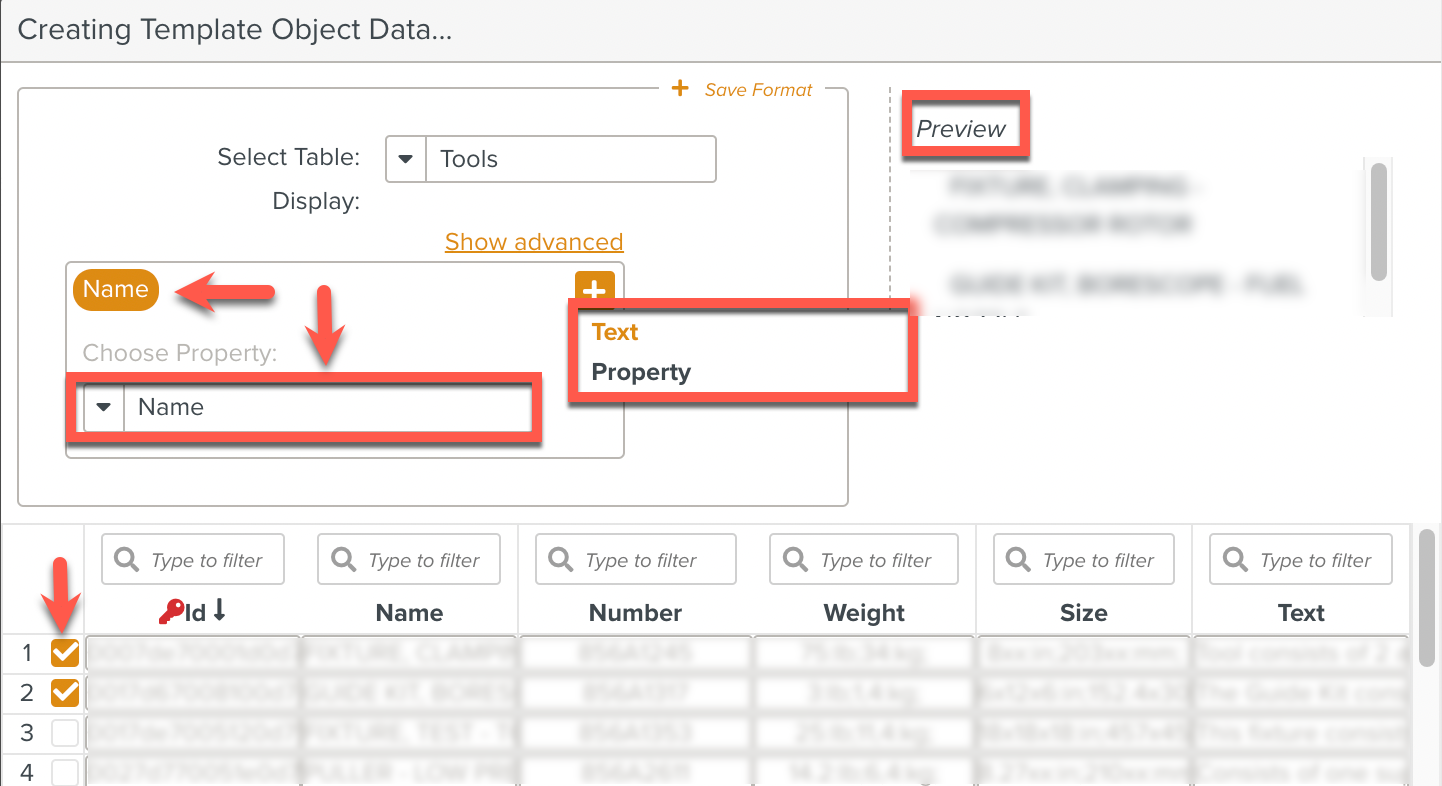Open the Select Table dropdown arrow
The width and height of the screenshot is (1442, 786).
tap(406, 159)
